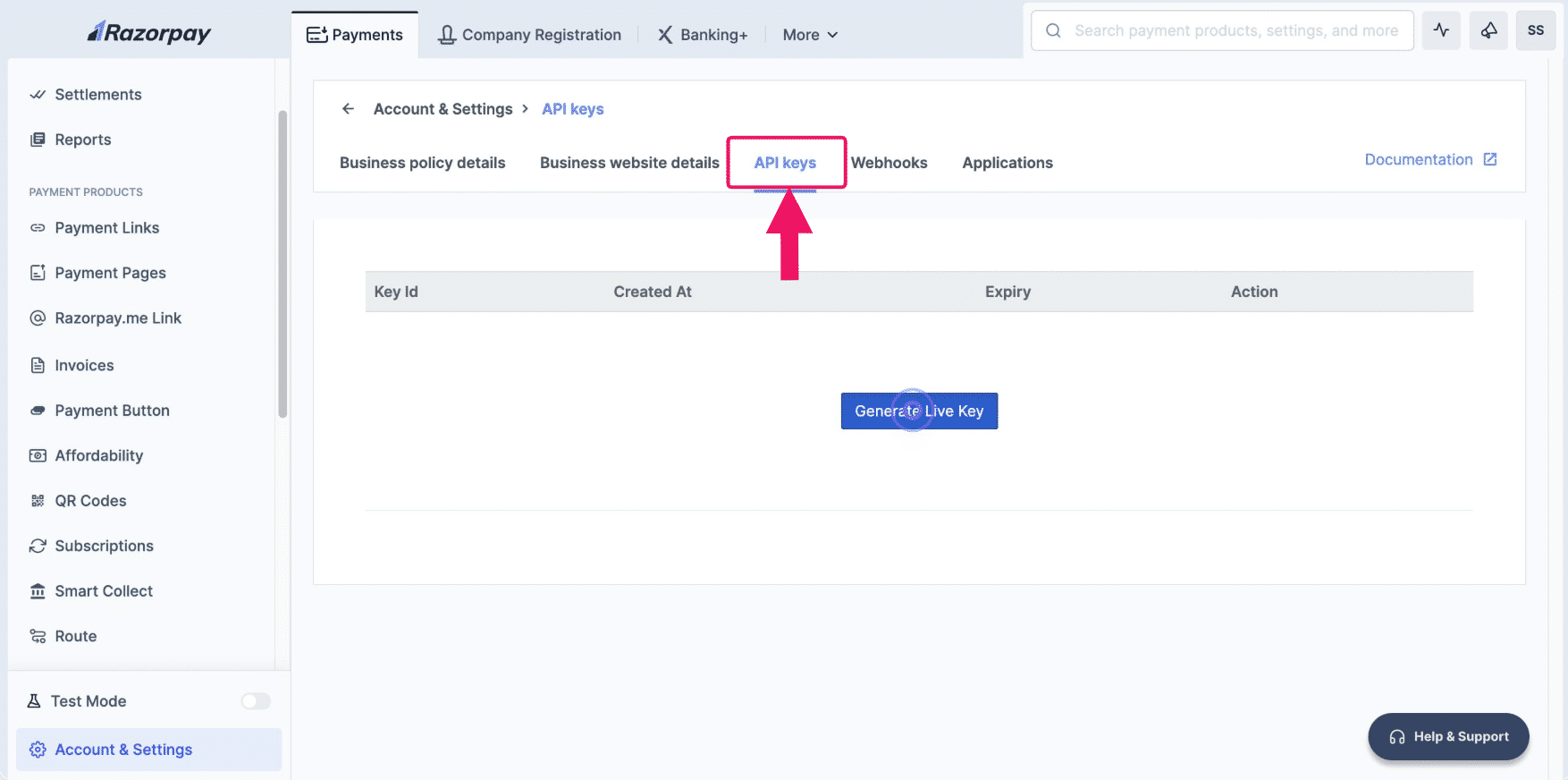1568x780 pixels.
Task: Click the PAYMENT PRODUCTS section label
Action: coord(86,192)
